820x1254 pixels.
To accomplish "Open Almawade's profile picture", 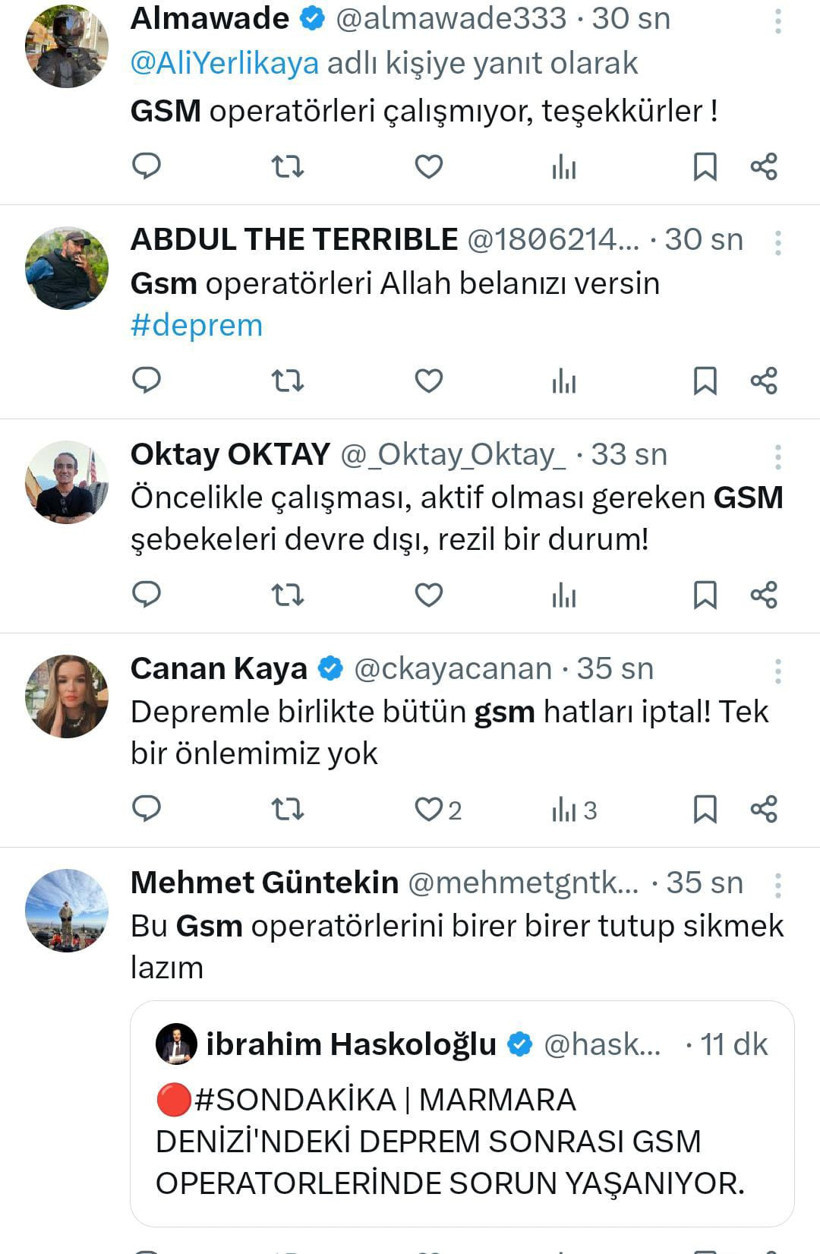I will 66,46.
